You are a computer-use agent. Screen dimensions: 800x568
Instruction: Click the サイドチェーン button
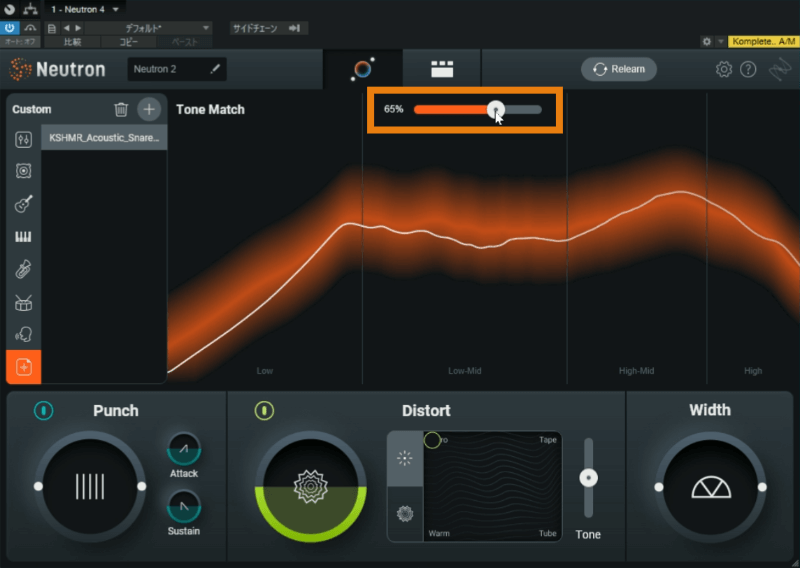[268, 28]
